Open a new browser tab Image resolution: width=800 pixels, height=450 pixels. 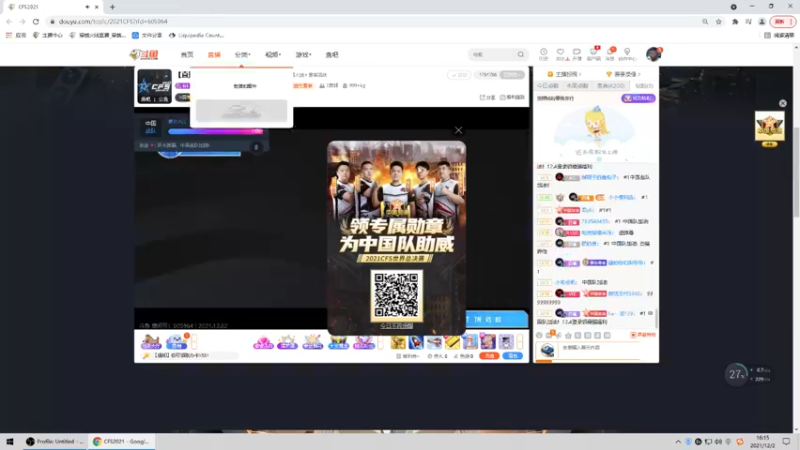pos(112,7)
